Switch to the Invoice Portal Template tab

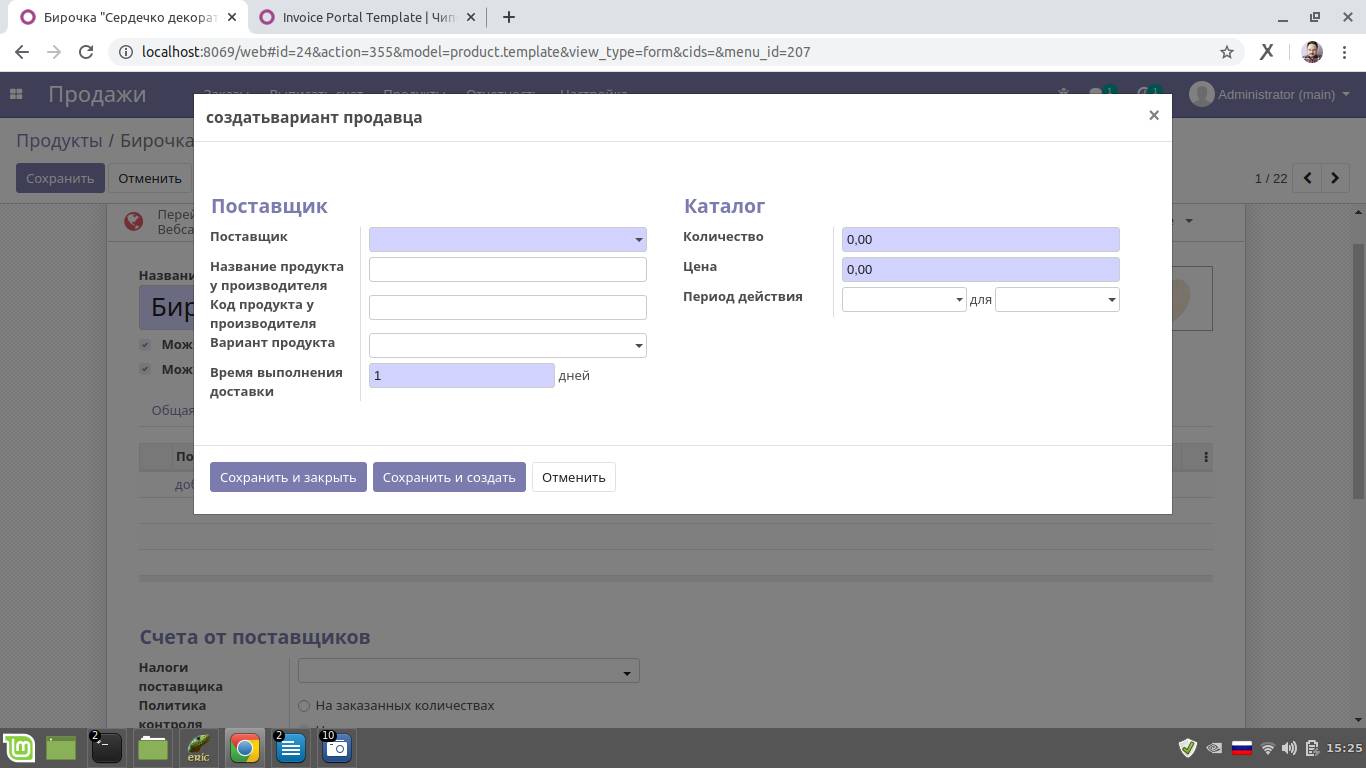[366, 17]
